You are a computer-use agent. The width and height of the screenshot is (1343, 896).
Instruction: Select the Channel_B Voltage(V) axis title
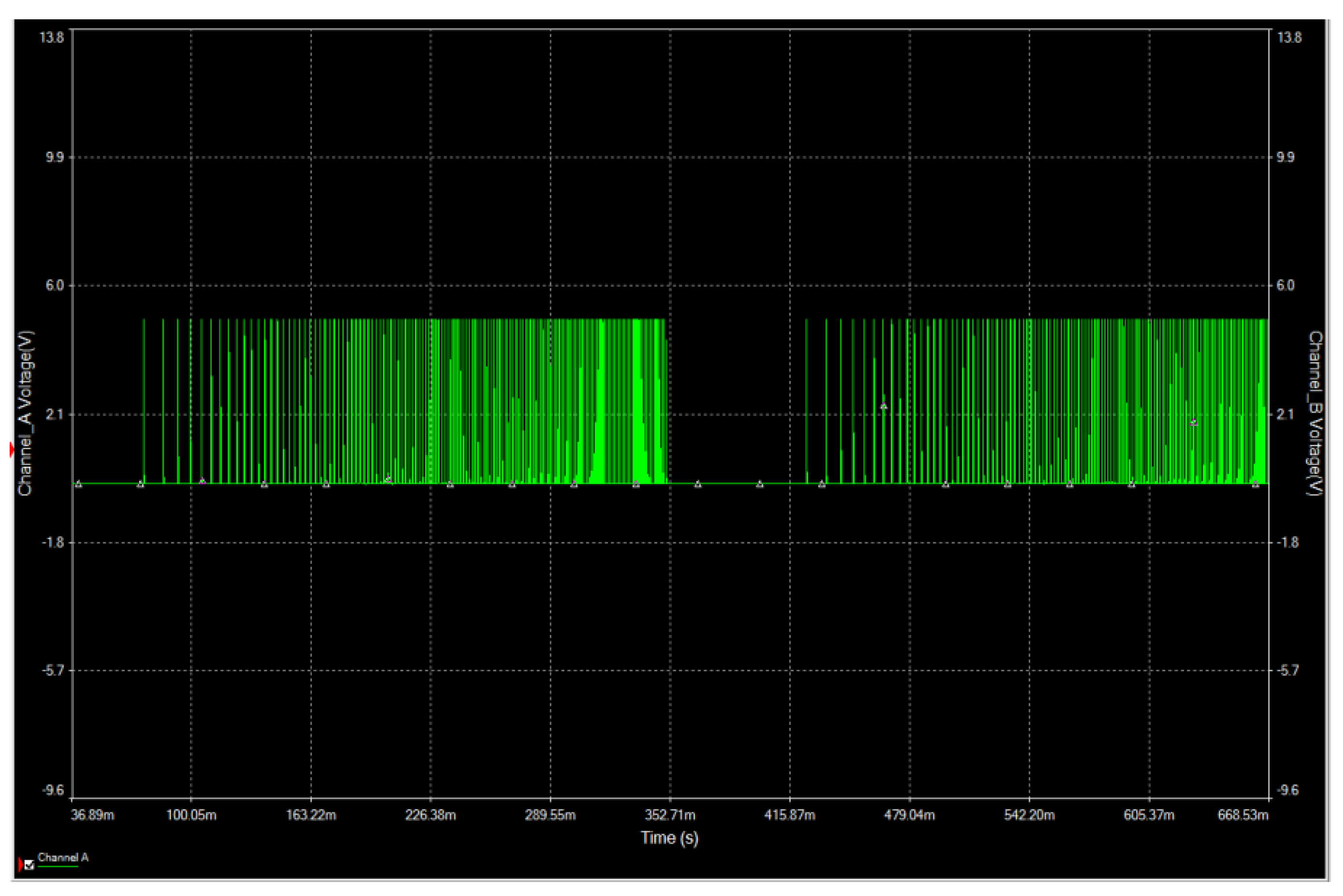(x=1315, y=412)
